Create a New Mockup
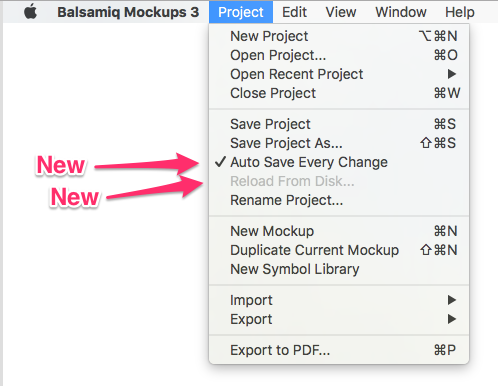This screenshot has height=386, width=498. tap(339, 231)
